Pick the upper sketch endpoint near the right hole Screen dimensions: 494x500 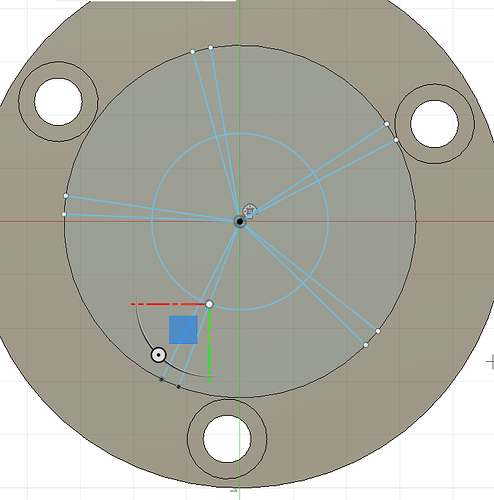coord(386,124)
